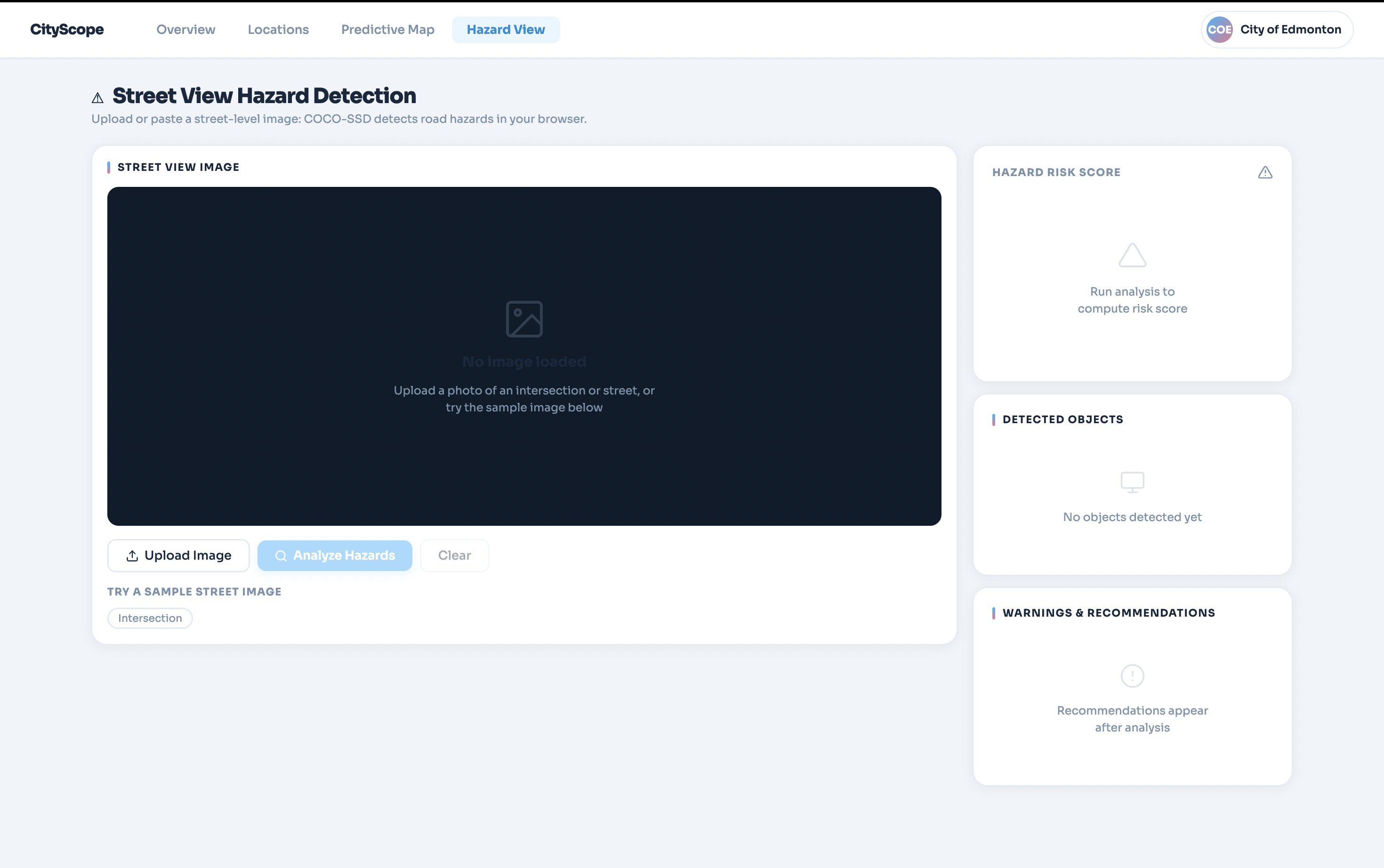This screenshot has width=1384, height=868.
Task: Open the Overview tab
Action: [x=185, y=30]
